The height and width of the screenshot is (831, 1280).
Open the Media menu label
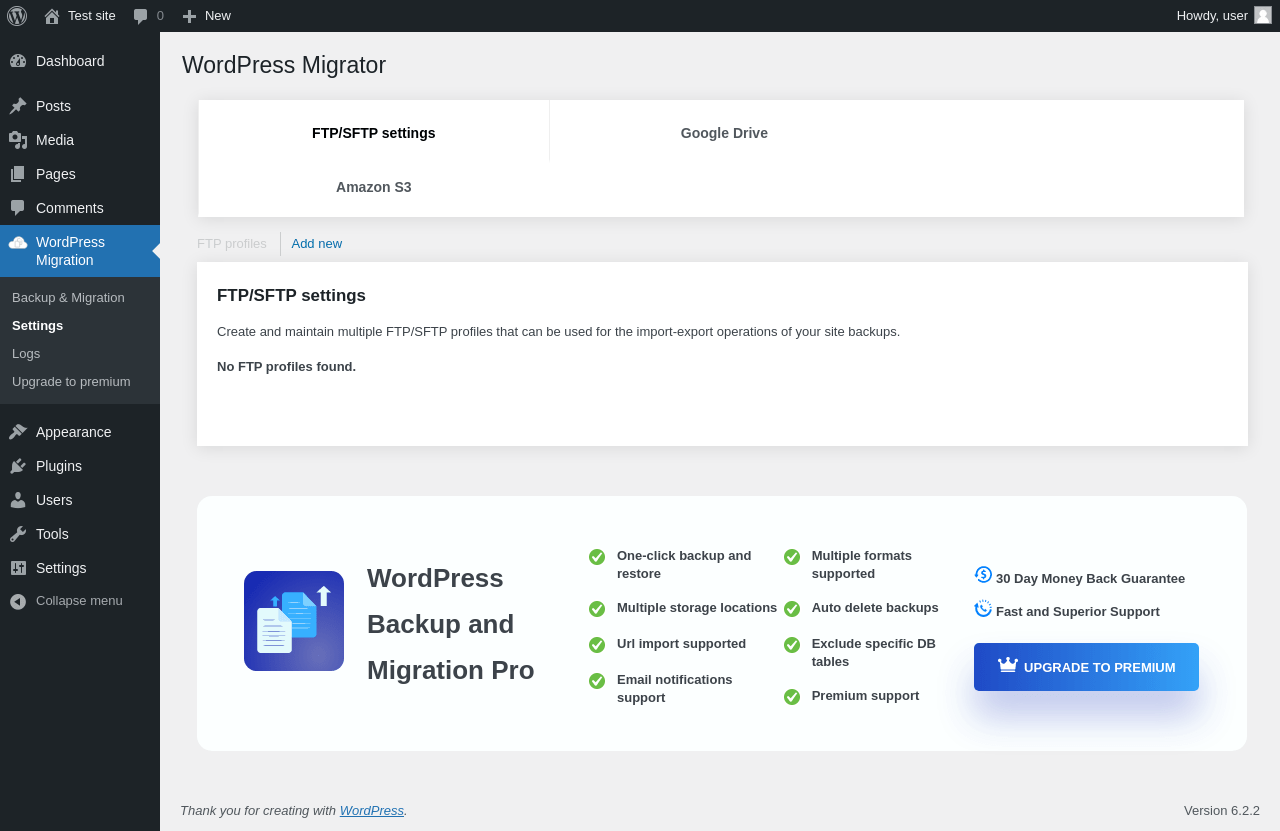pyautogui.click(x=55, y=140)
